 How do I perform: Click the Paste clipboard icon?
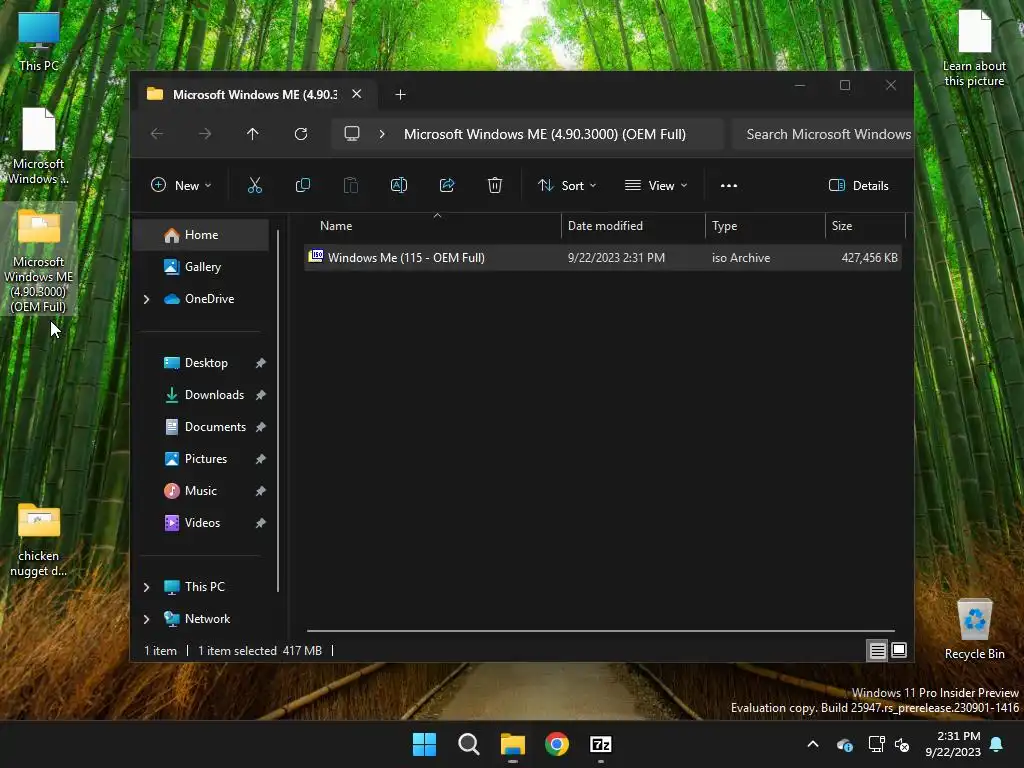pos(351,185)
